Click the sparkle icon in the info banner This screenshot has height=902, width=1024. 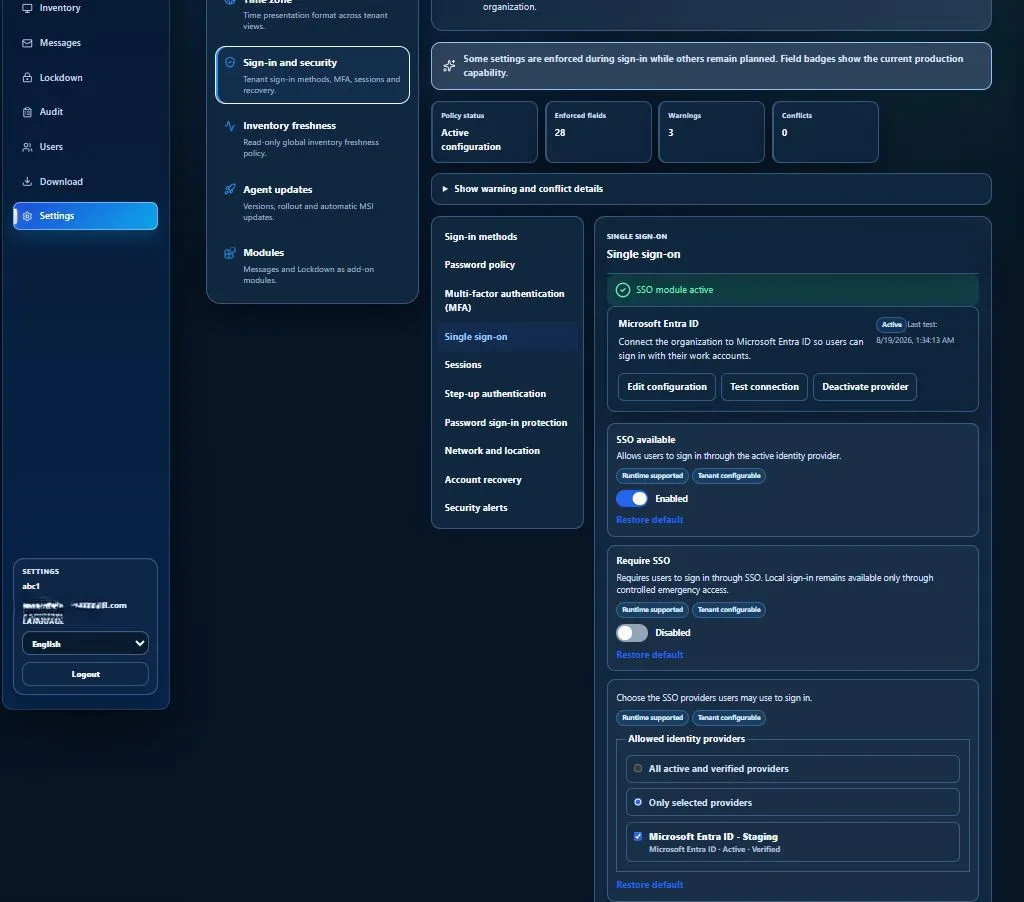pyautogui.click(x=449, y=66)
